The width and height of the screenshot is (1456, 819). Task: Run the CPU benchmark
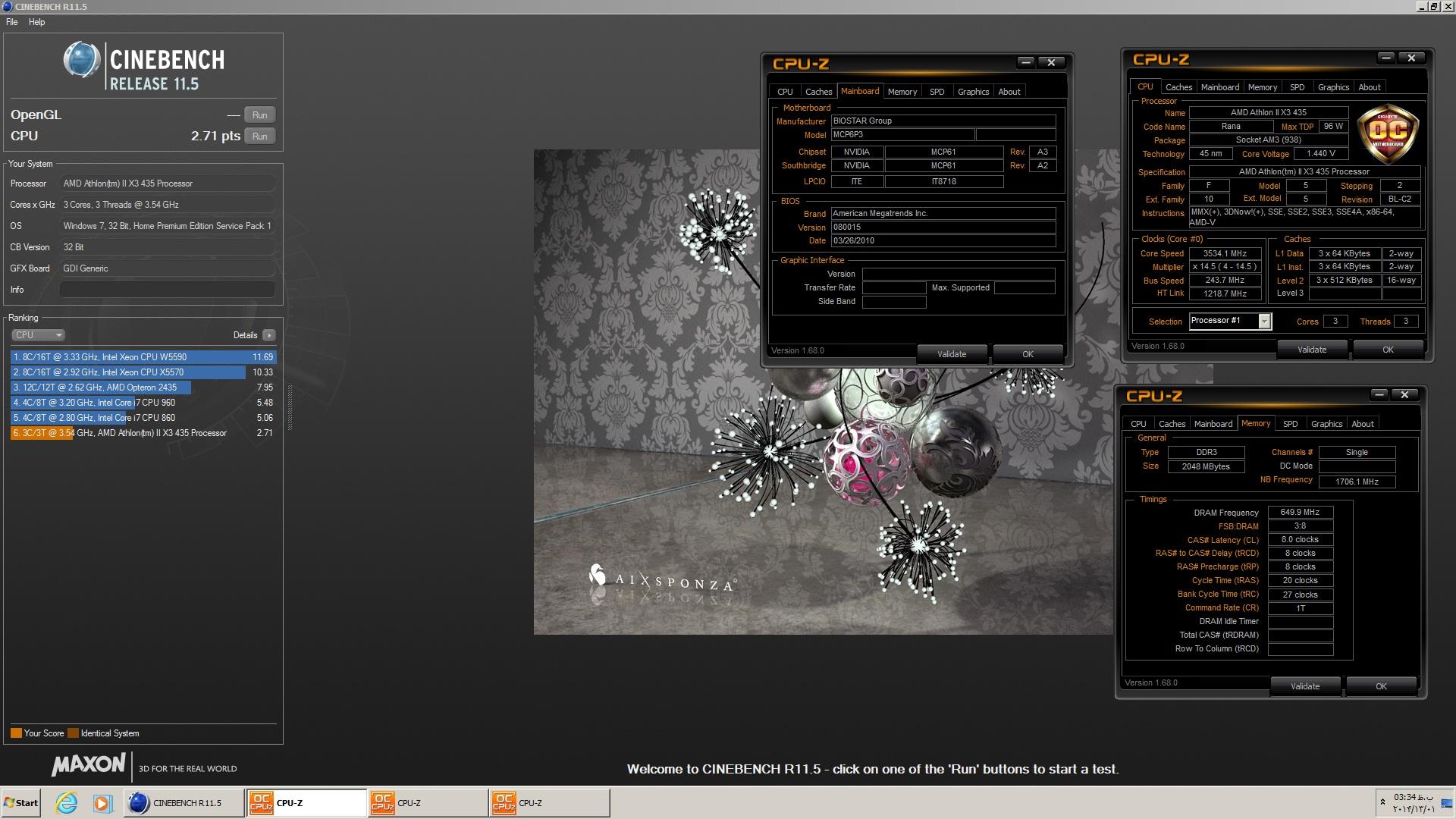pos(259,136)
